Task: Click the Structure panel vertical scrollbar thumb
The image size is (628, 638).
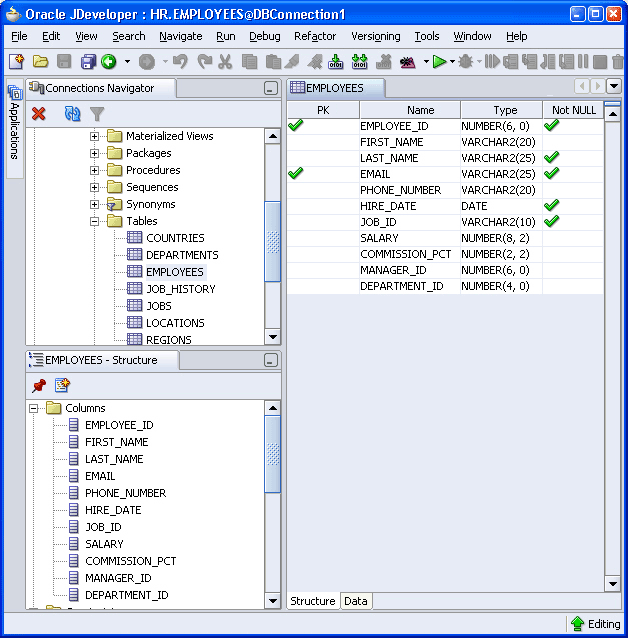Action: pyautogui.click(x=273, y=454)
